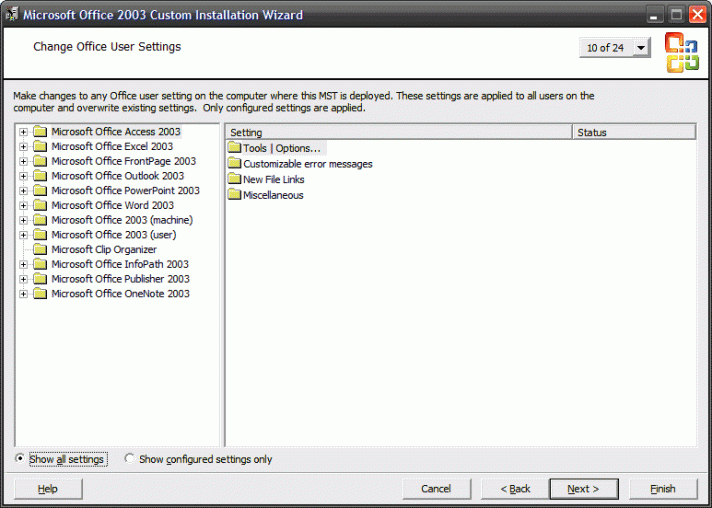Click the InfoPath 2003 folder icon
Viewport: 712px width, 508px height.
(x=40, y=264)
